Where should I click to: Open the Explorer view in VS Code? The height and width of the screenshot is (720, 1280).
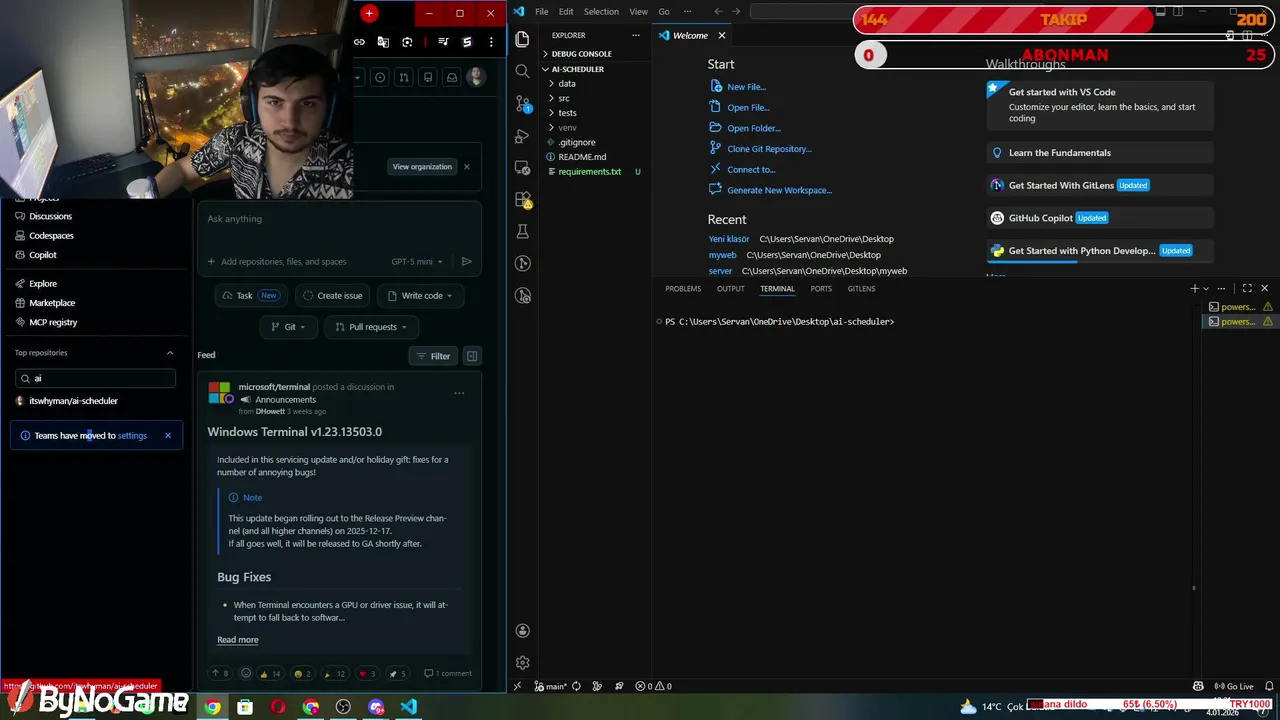[x=522, y=39]
